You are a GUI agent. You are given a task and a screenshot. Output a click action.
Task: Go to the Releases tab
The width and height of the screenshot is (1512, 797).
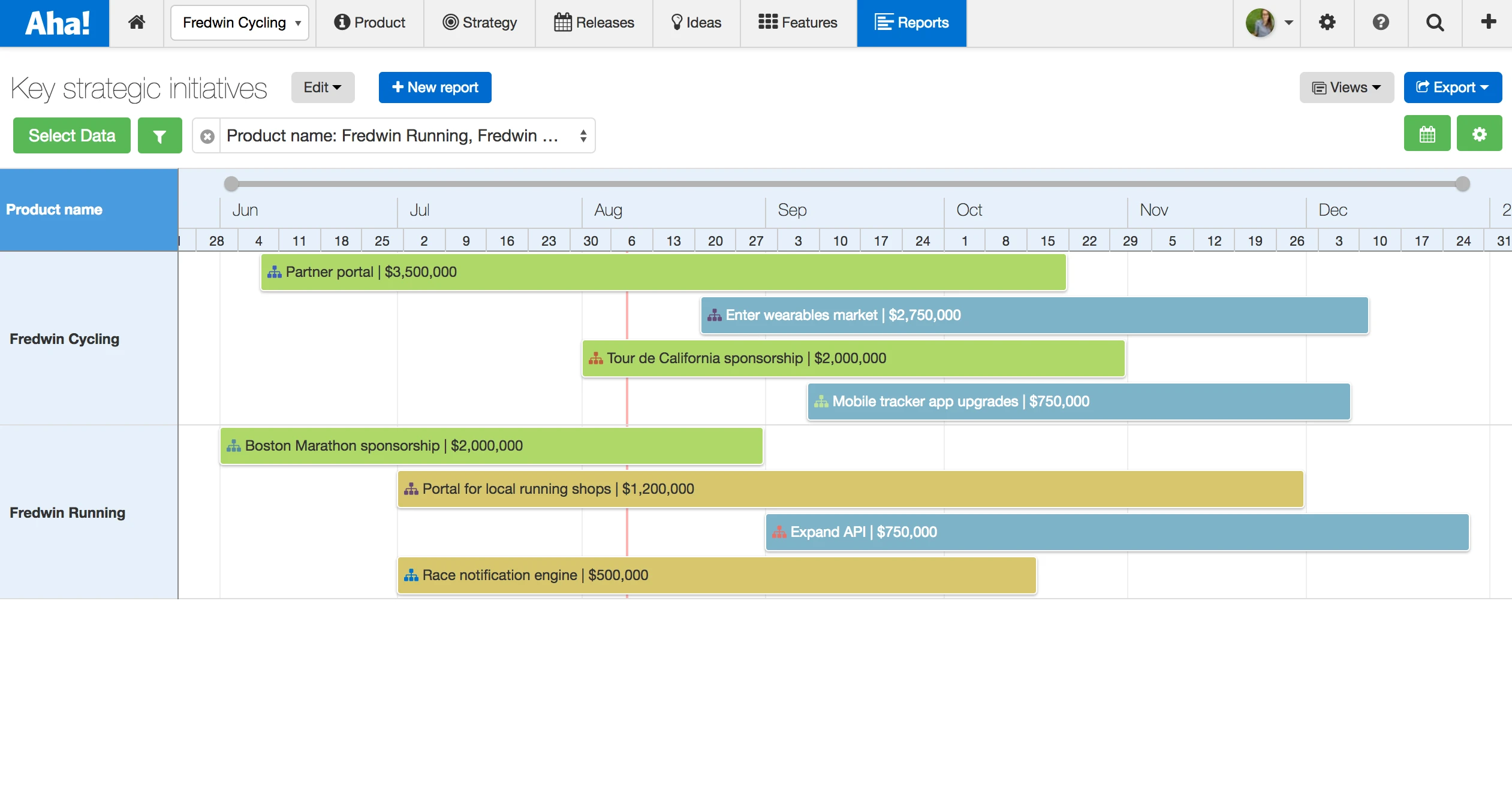coord(594,23)
